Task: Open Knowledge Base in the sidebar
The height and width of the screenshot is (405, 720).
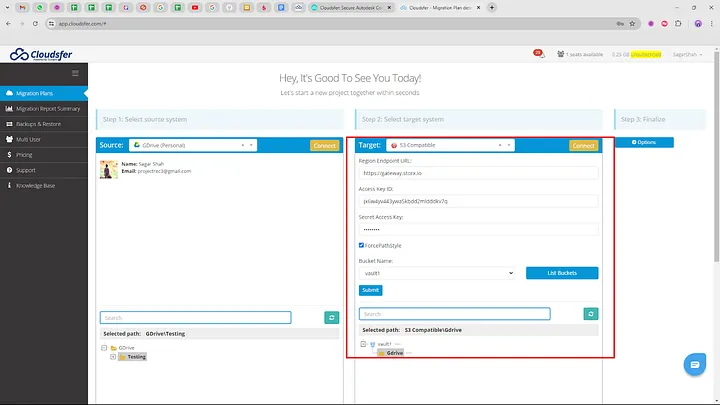Action: [x=44, y=186]
